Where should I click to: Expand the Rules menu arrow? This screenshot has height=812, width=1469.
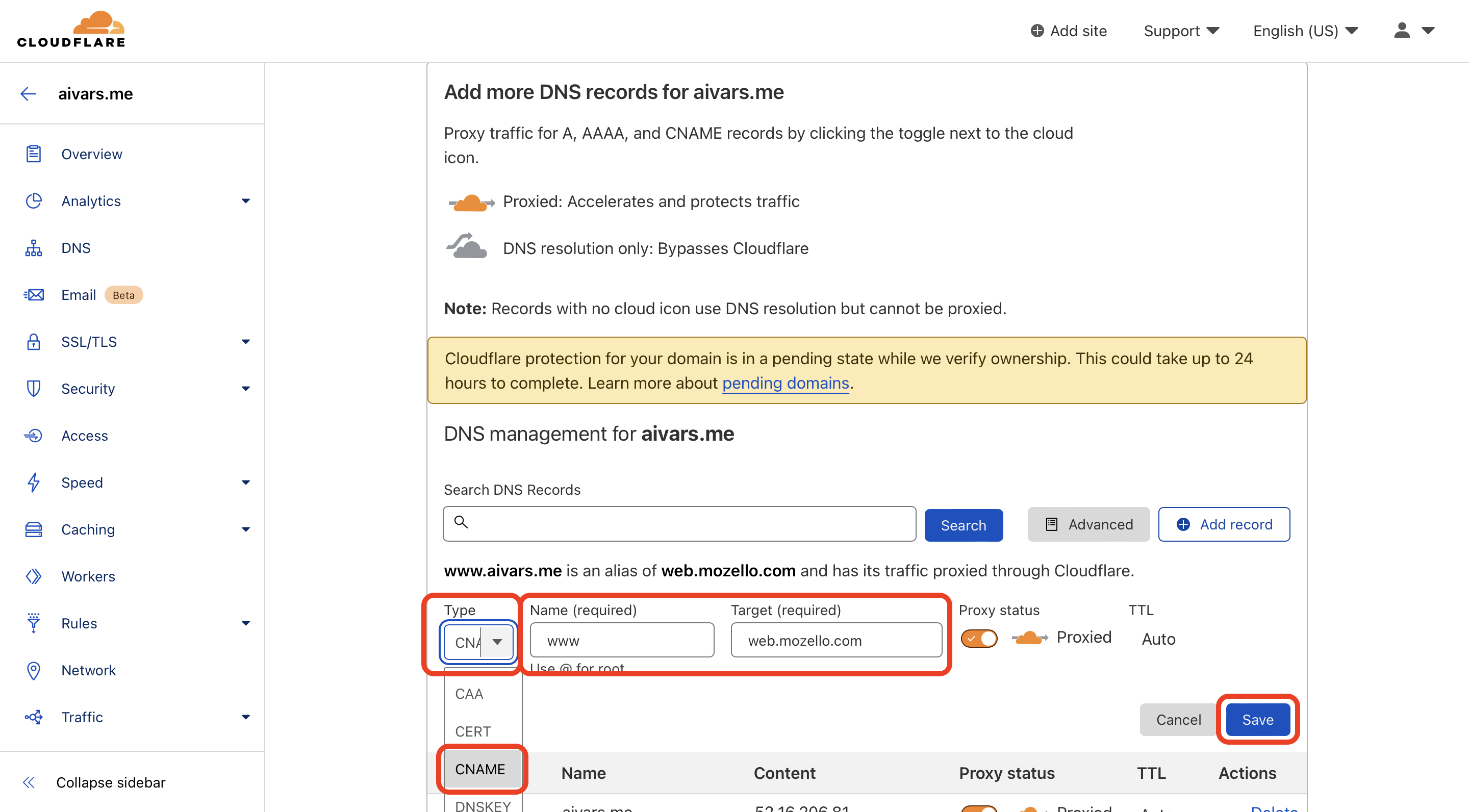point(246,623)
